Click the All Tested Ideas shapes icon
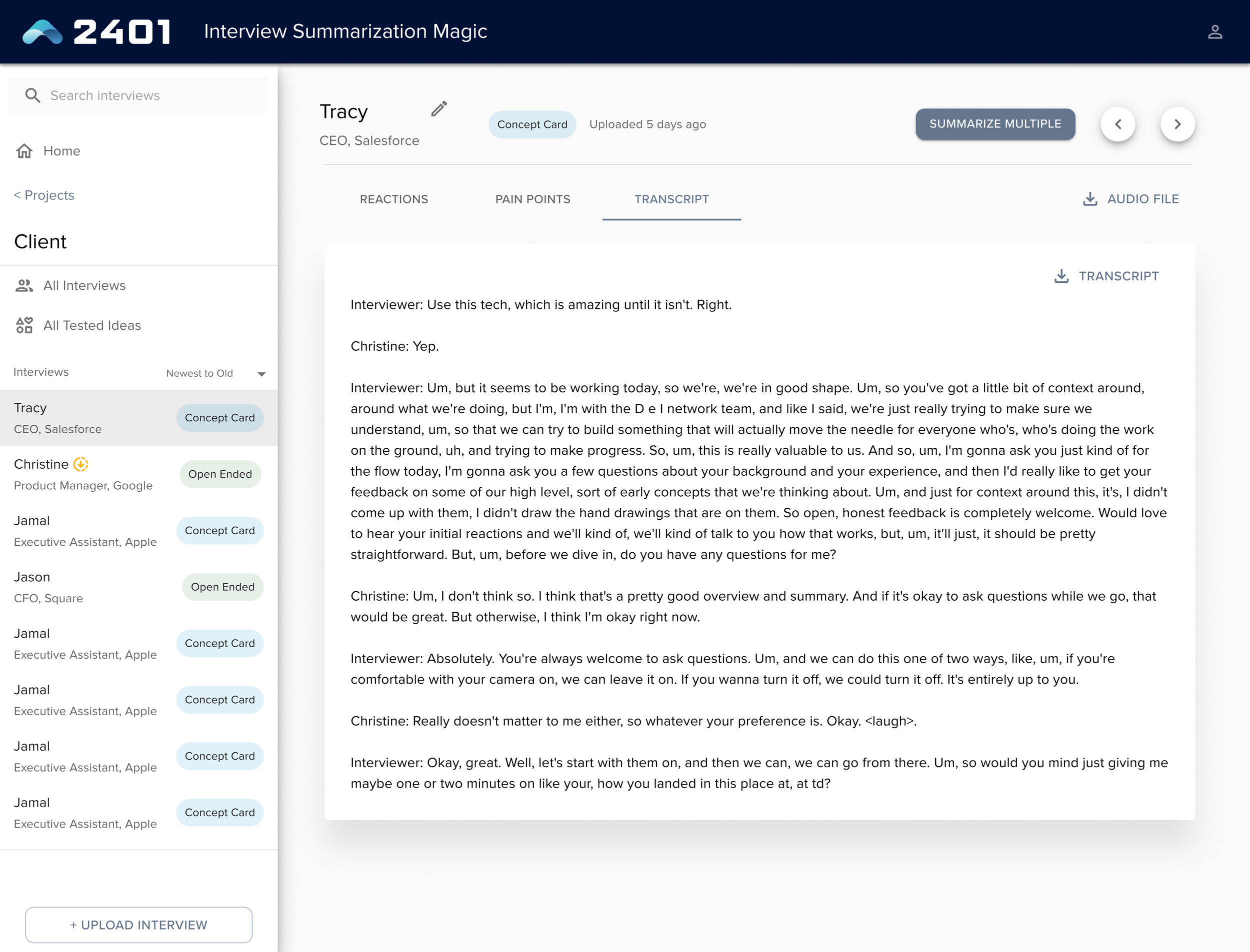 (x=24, y=325)
